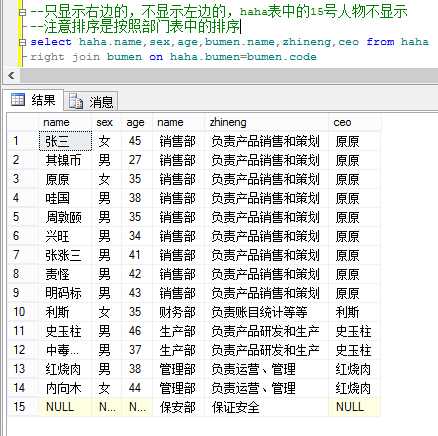Click age 44 cell in row 14

(x=137, y=388)
